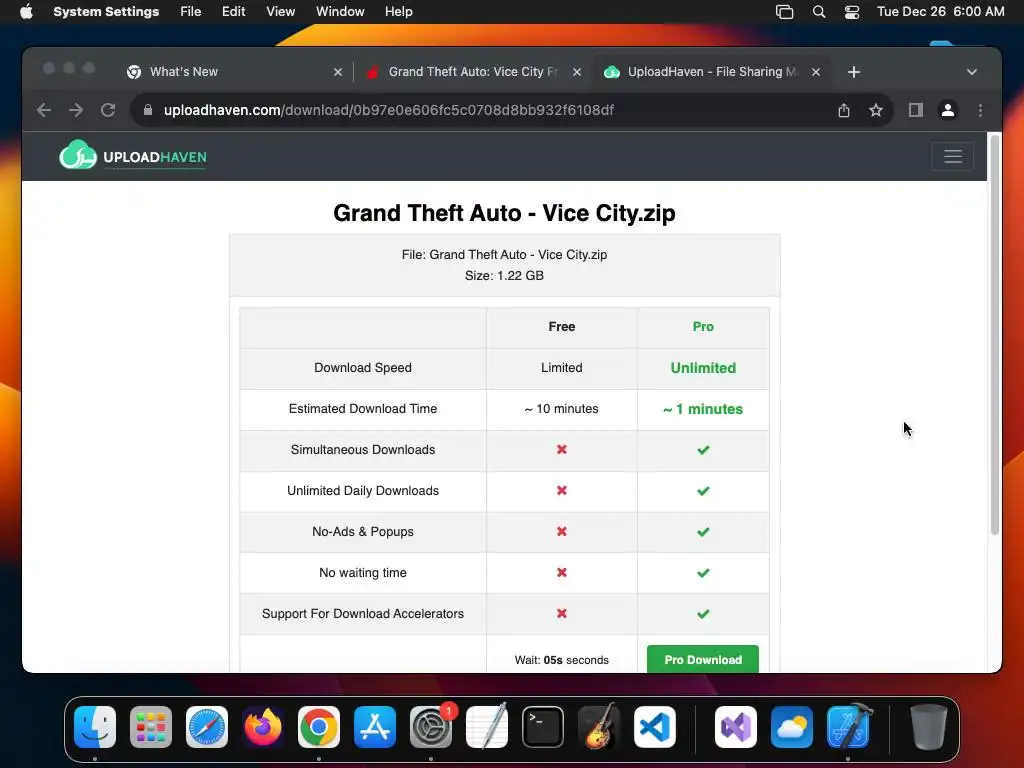The width and height of the screenshot is (1024, 768).
Task: Open Xcode from the Dock
Action: pyautogui.click(x=848, y=727)
